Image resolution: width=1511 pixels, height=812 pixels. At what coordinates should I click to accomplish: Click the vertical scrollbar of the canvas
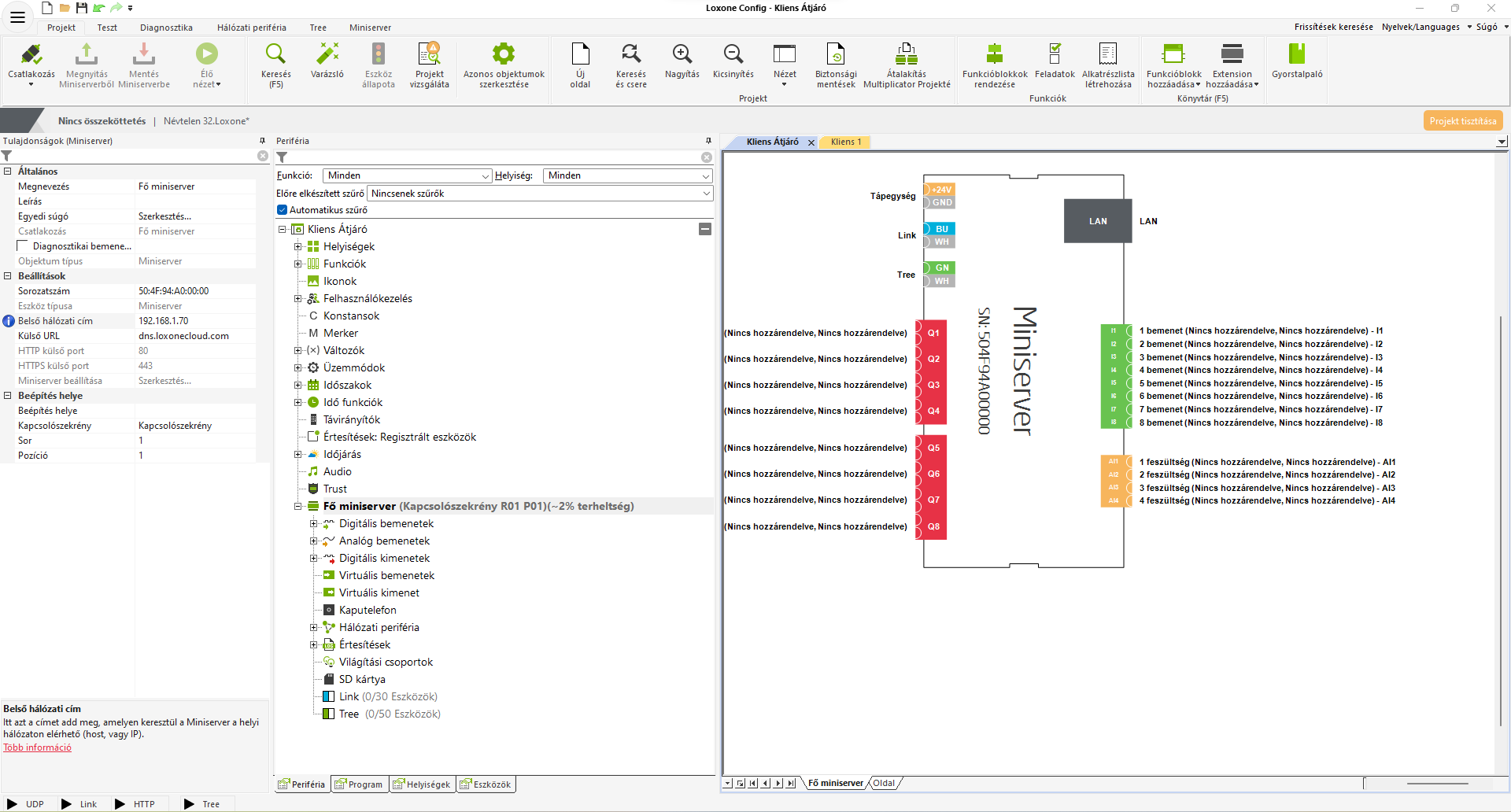tap(1502, 519)
